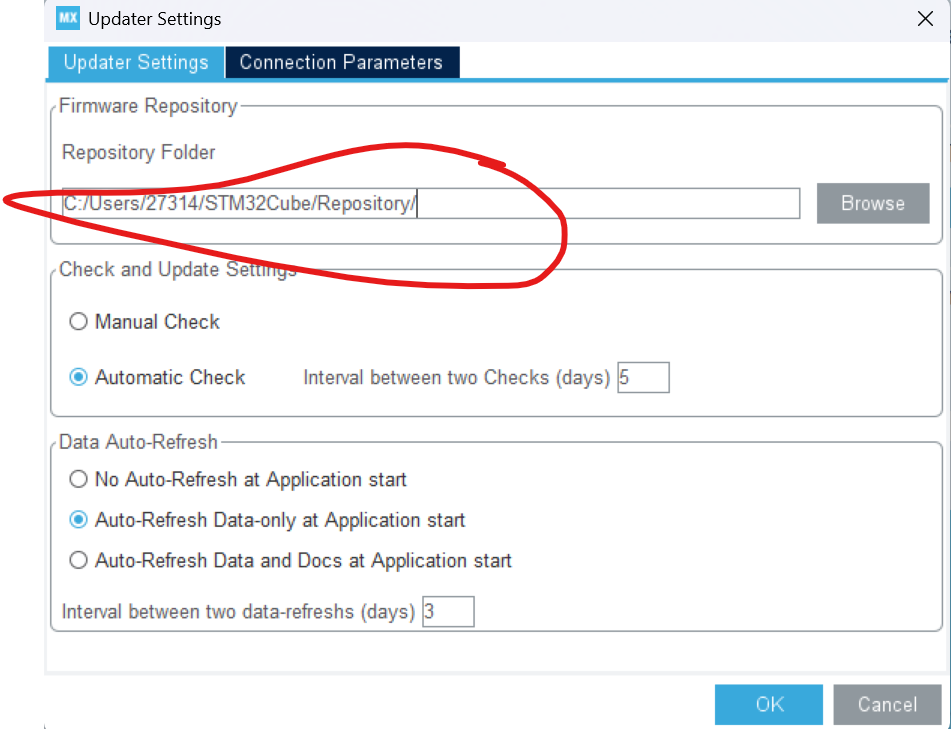Open the Connection Parameters tab
This screenshot has width=951, height=729.
pos(342,62)
